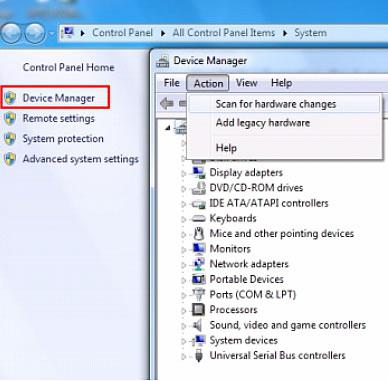Click System in the address breadcrumb

(310, 33)
